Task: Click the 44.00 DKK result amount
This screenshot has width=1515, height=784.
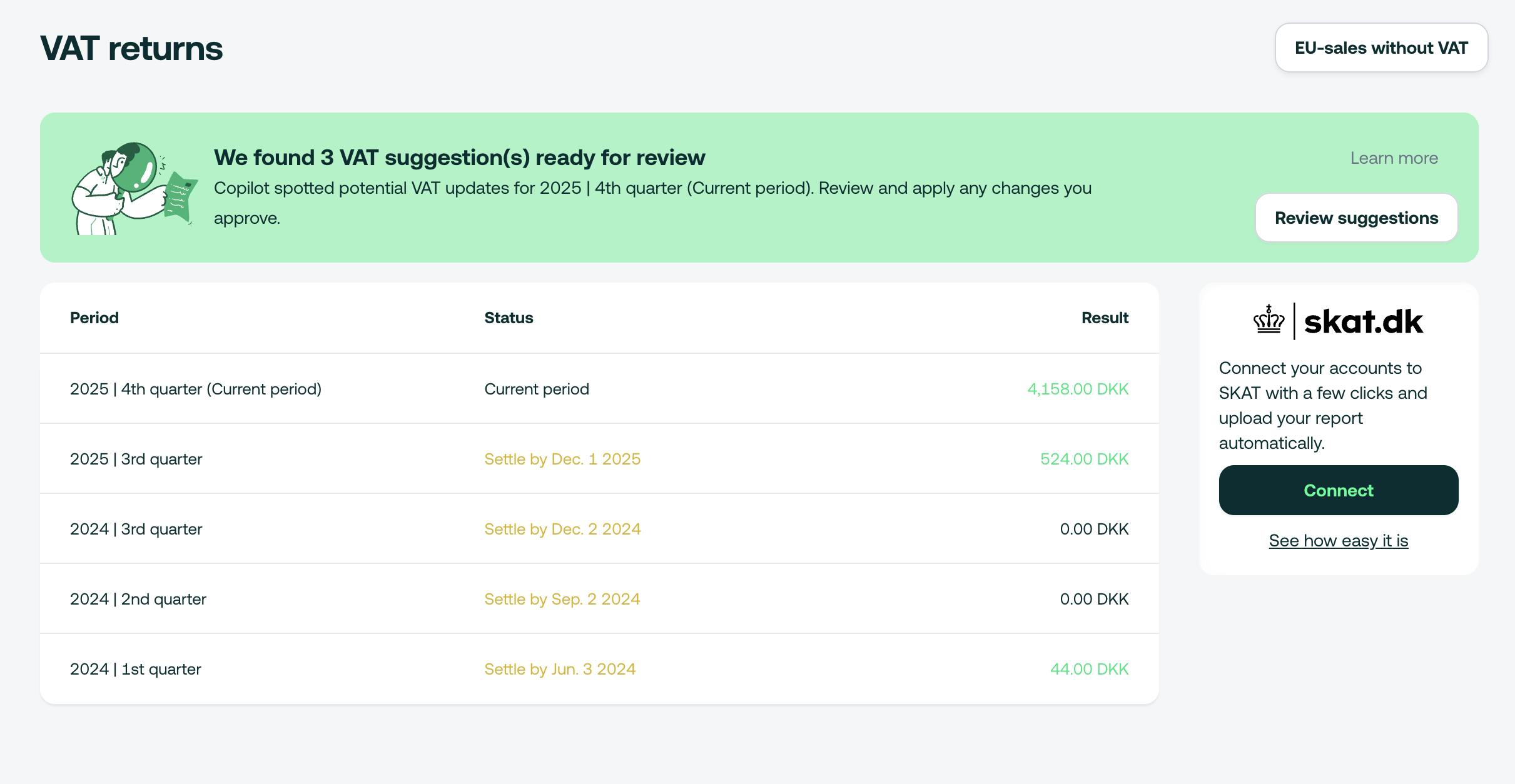Action: click(1089, 669)
